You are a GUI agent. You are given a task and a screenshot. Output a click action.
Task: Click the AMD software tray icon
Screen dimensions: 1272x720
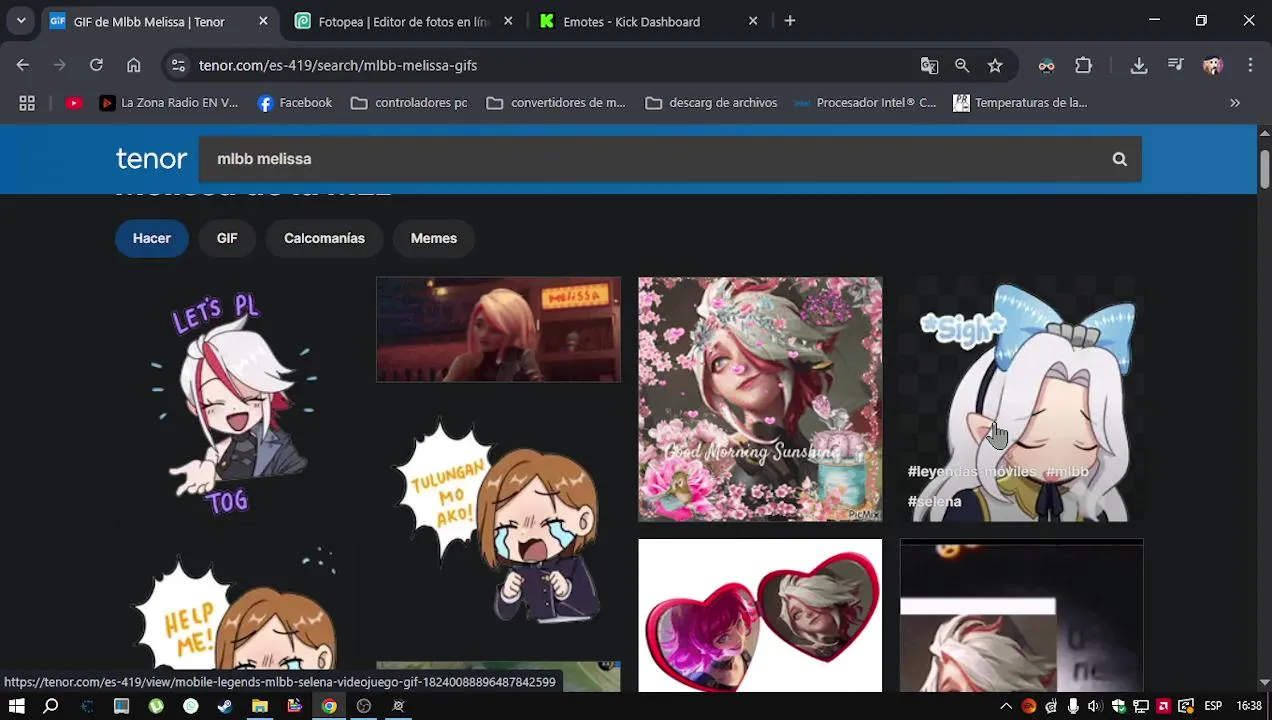[x=1163, y=706]
